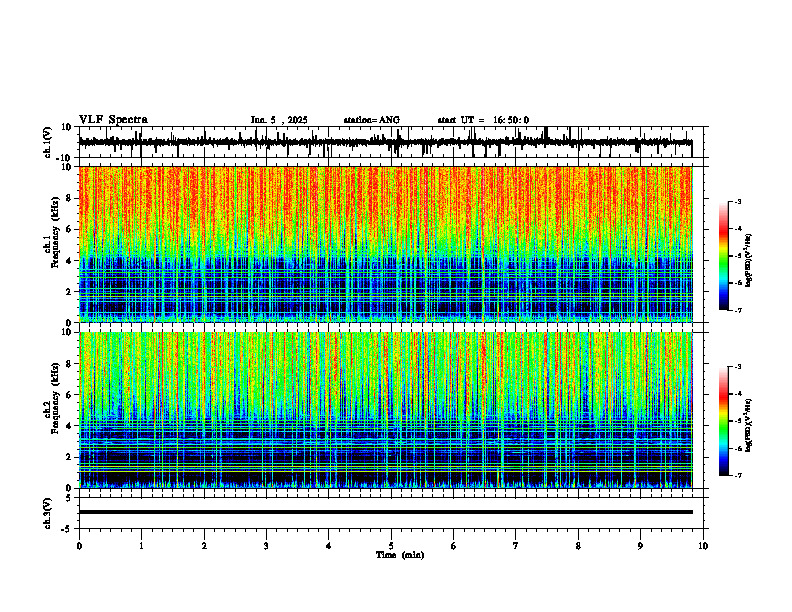Click time axis tick label "4"
The height and width of the screenshot is (612, 792).
click(x=329, y=546)
